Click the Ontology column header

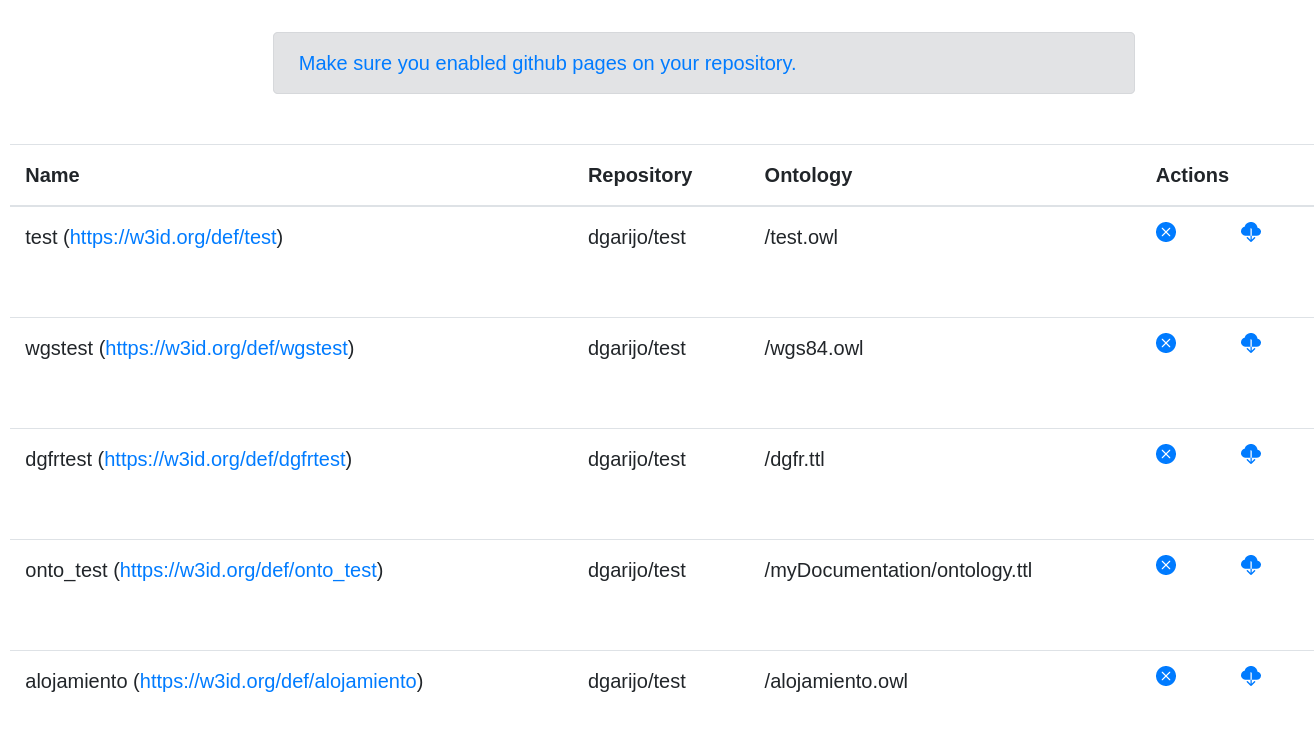(x=808, y=175)
